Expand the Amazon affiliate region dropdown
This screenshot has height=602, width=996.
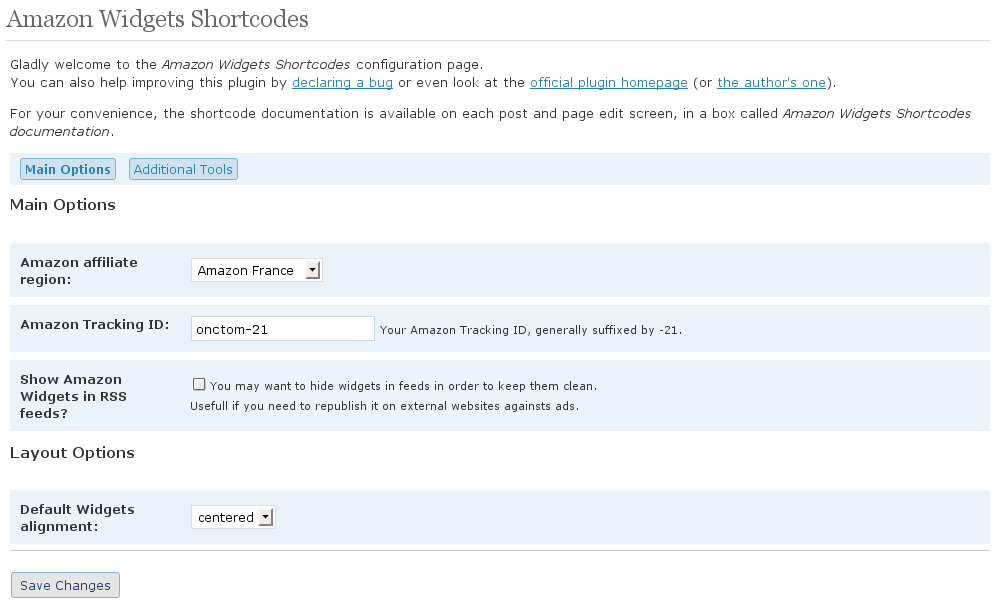pos(257,270)
